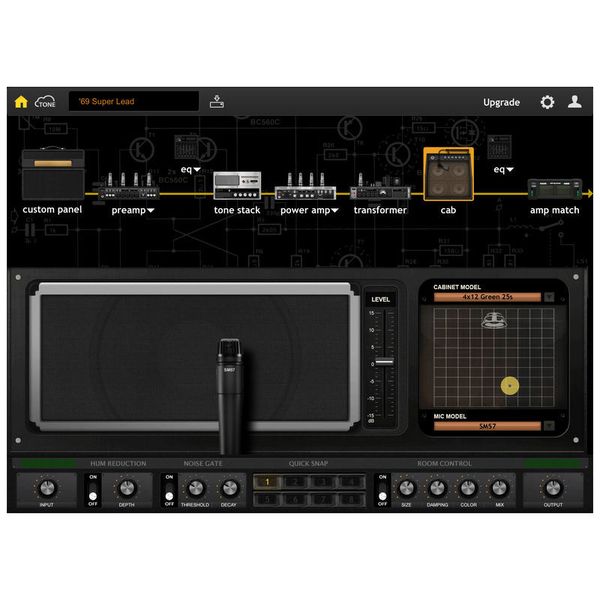
Task: Click the amp match label
Action: [554, 210]
